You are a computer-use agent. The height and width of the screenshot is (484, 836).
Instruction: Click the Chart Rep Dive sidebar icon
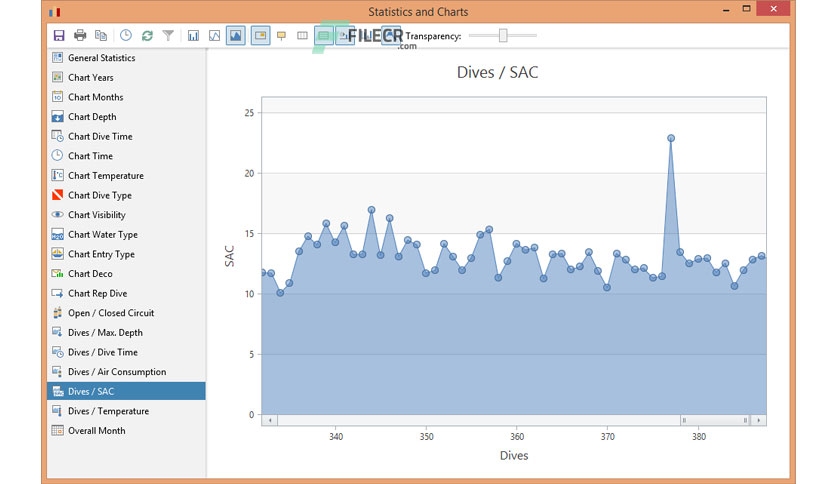pos(58,293)
